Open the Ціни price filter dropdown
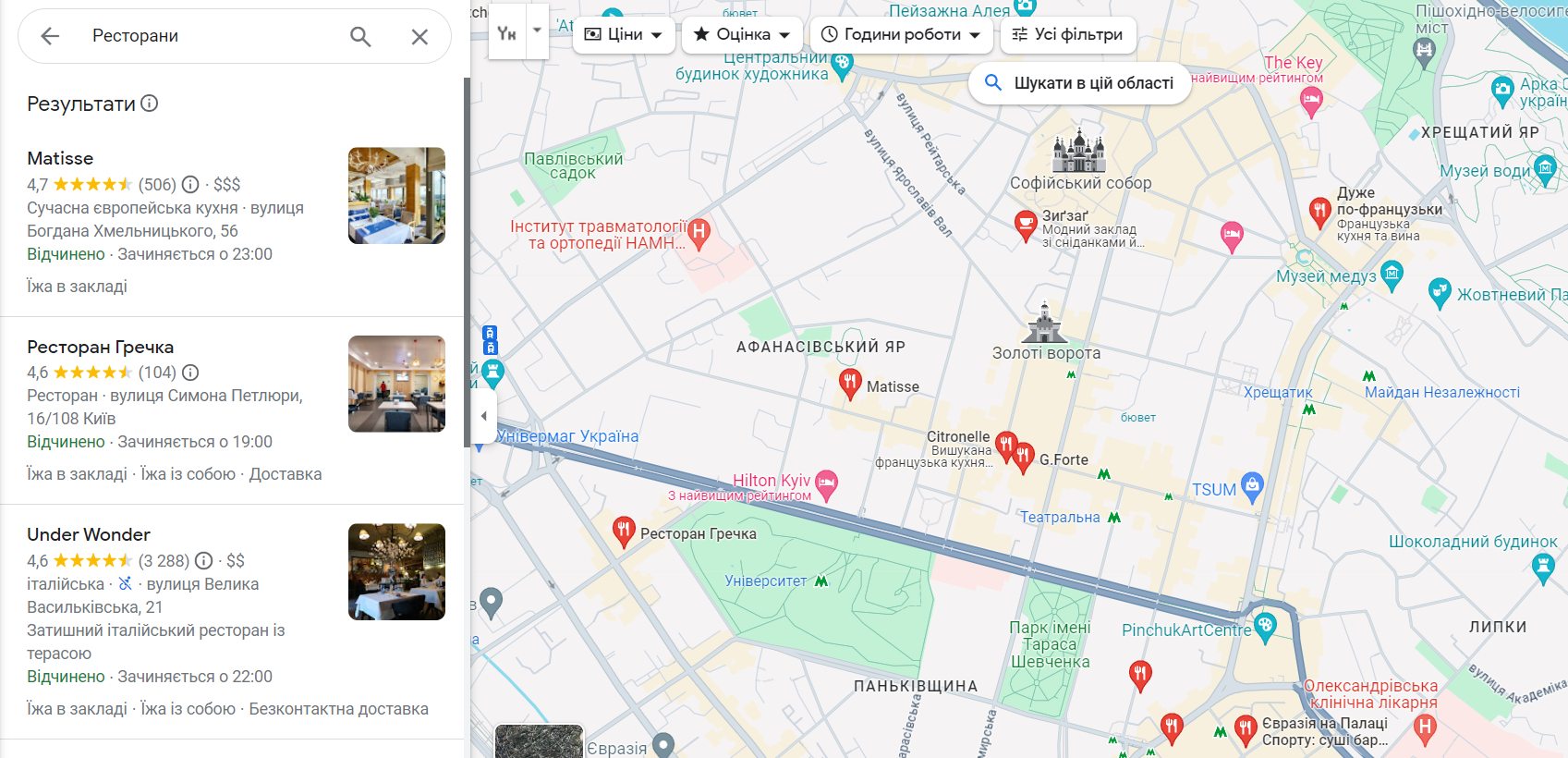 (x=624, y=34)
